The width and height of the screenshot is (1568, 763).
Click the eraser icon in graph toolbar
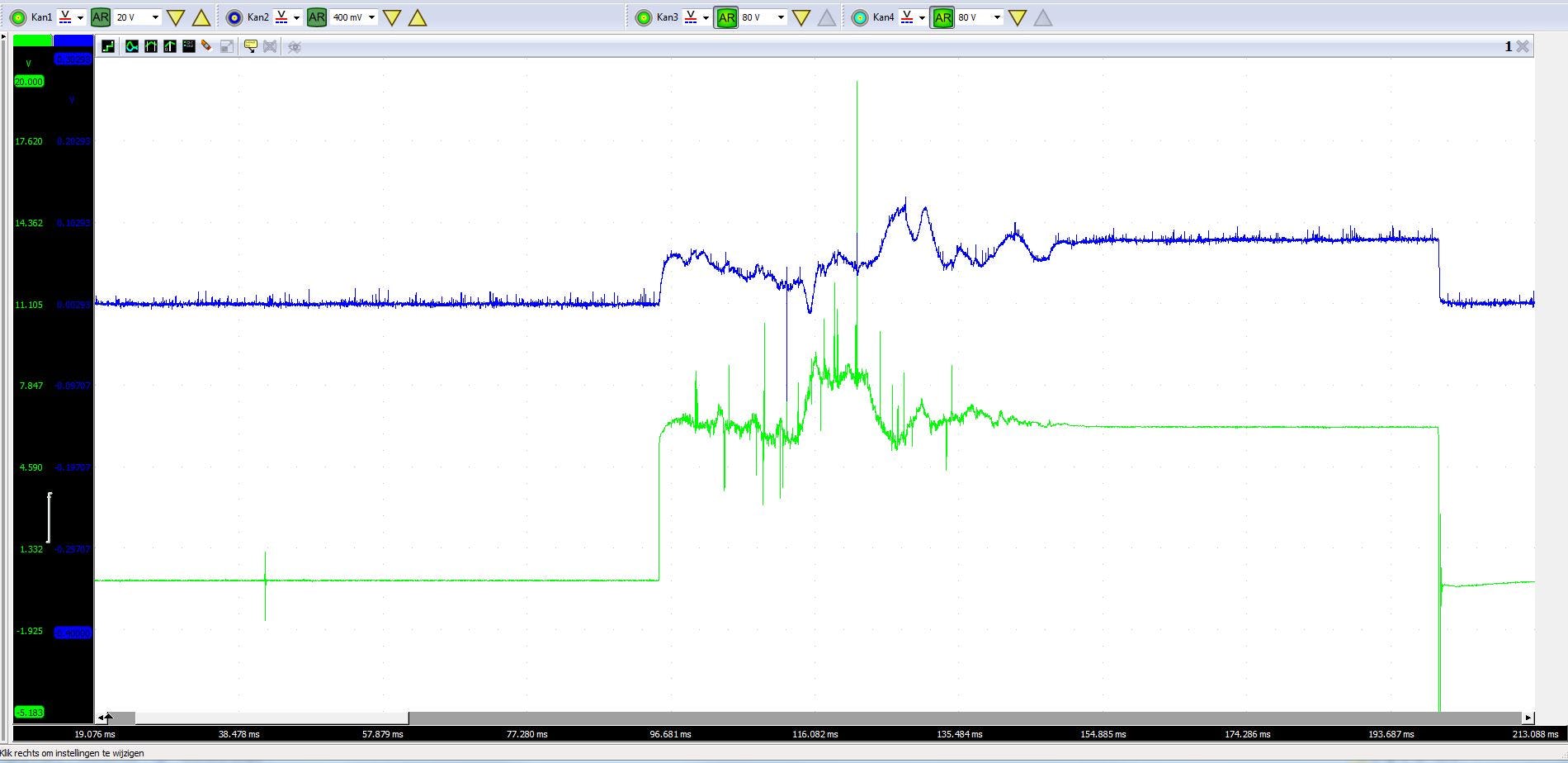pos(206,46)
